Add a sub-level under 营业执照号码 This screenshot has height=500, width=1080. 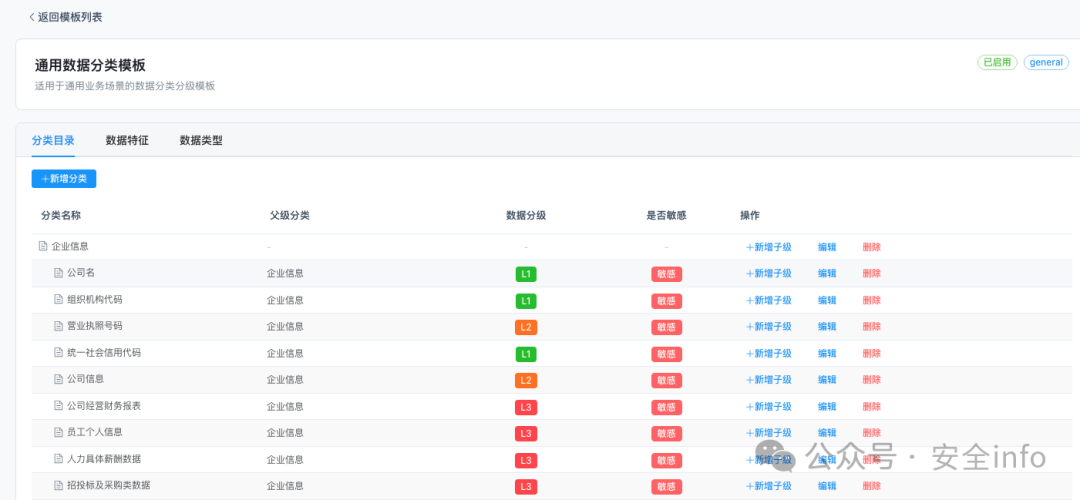(769, 326)
